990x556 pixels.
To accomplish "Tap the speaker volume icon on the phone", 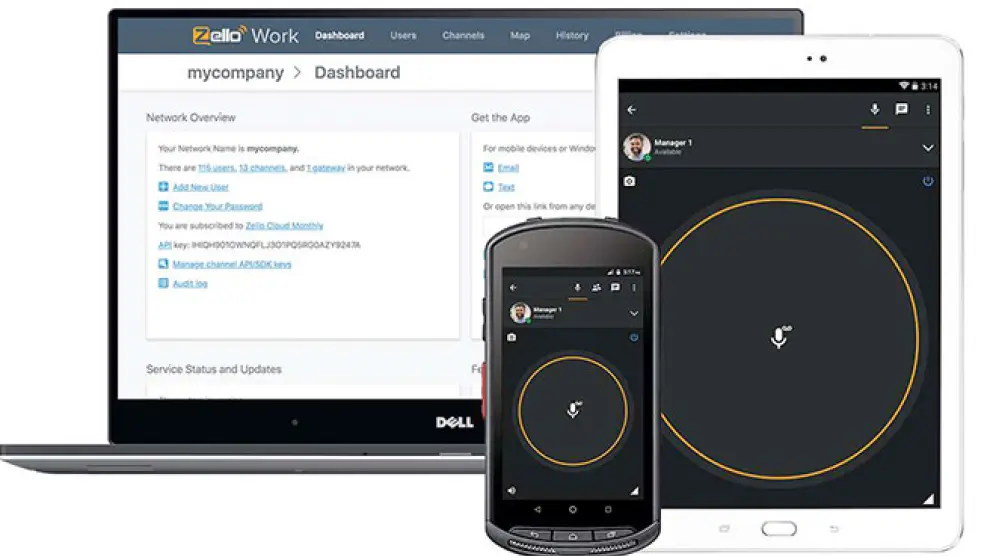I will [x=512, y=490].
